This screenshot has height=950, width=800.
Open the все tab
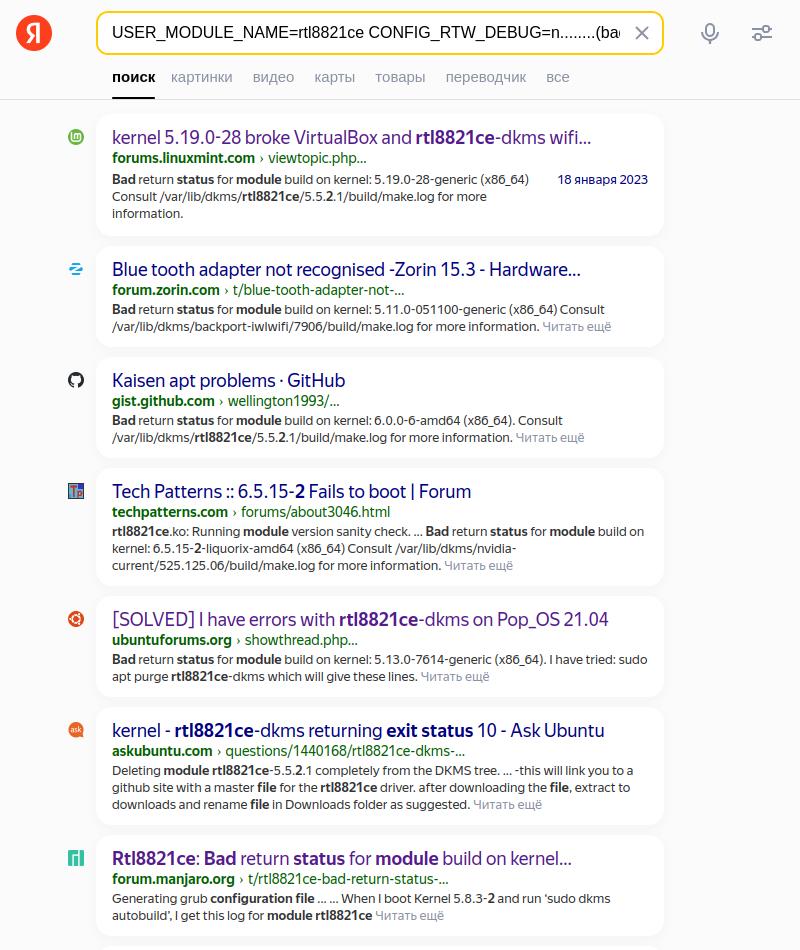click(558, 77)
